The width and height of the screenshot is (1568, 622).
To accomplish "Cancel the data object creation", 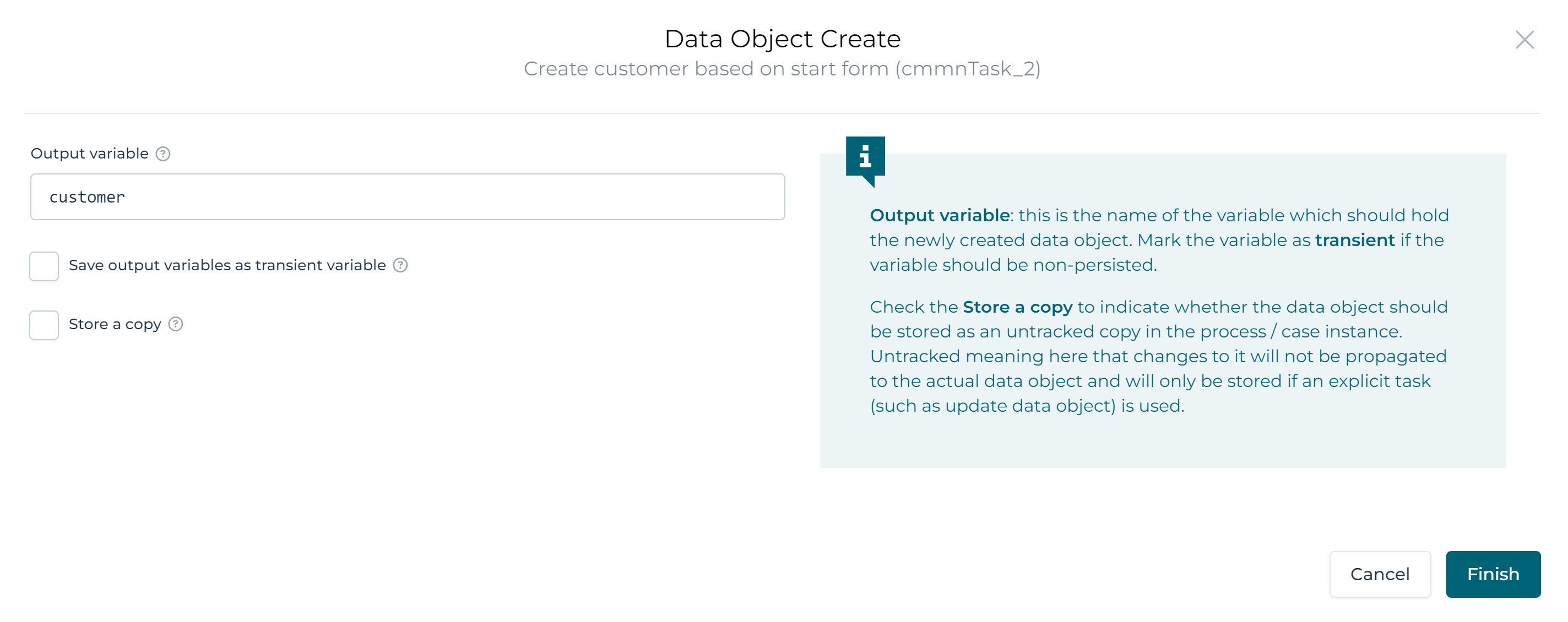I will tap(1380, 574).
